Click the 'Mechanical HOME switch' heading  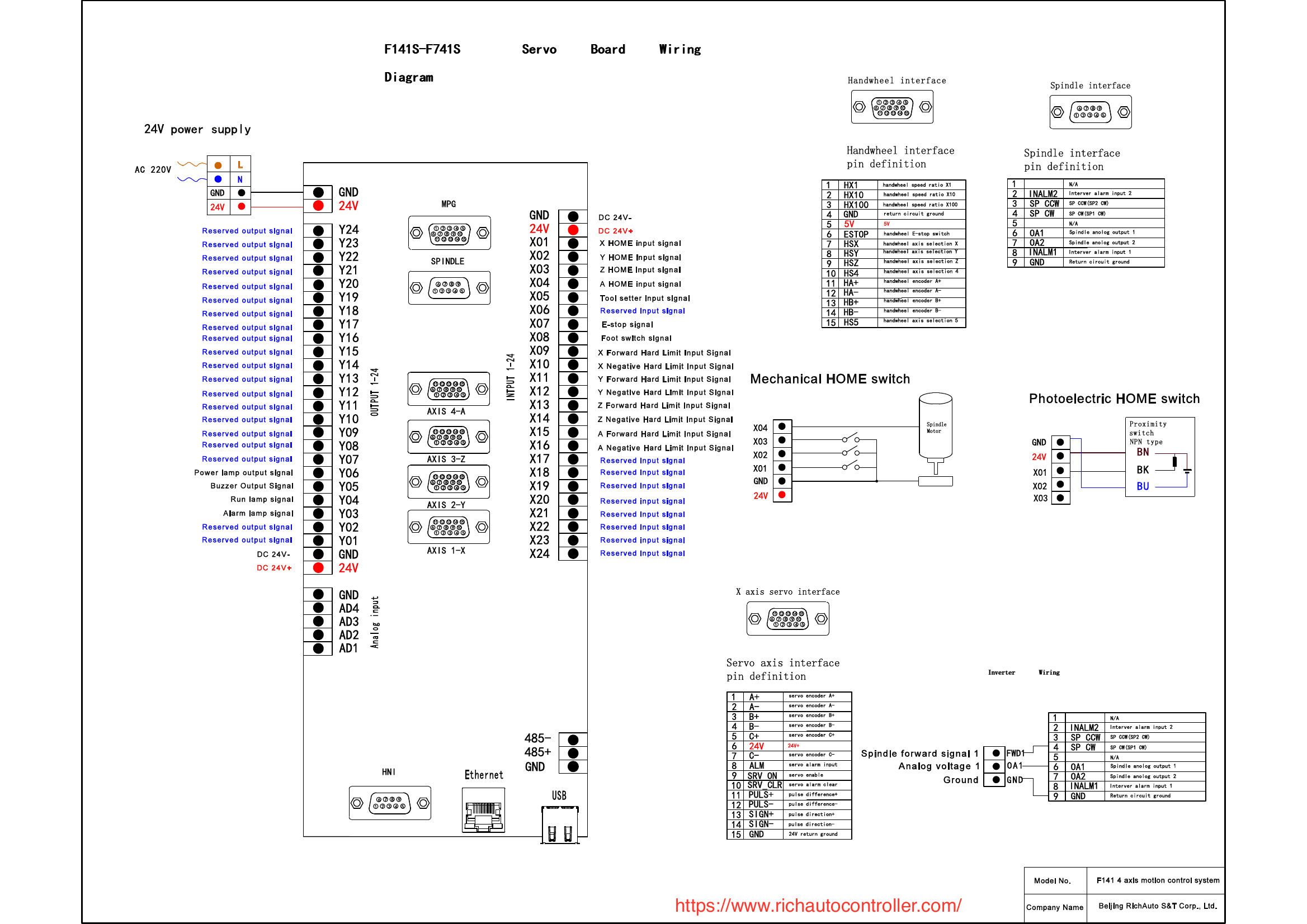(830, 379)
